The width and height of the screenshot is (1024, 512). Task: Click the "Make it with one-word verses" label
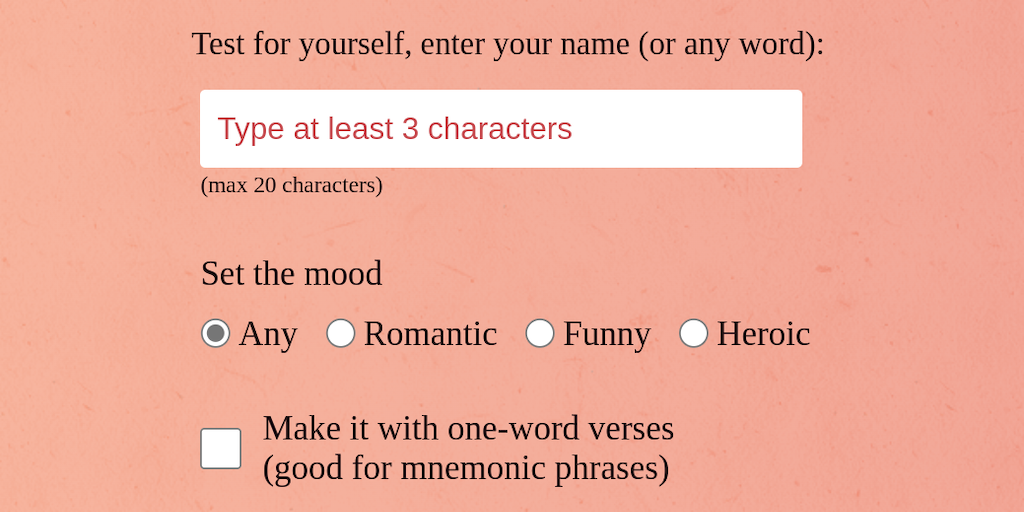click(x=468, y=428)
